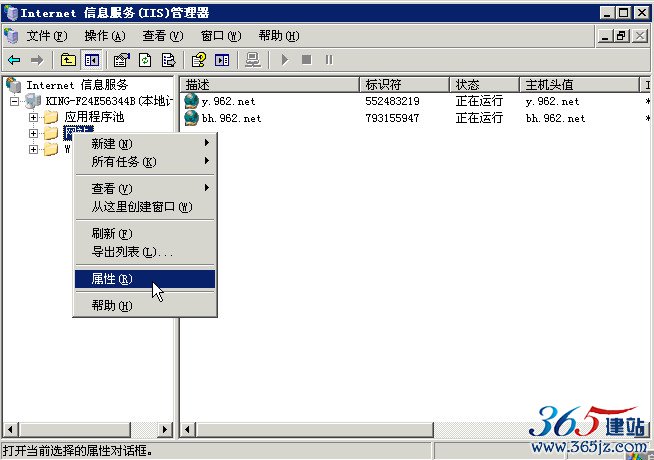Collapse the KING-F24E56344B server node

tap(15, 101)
